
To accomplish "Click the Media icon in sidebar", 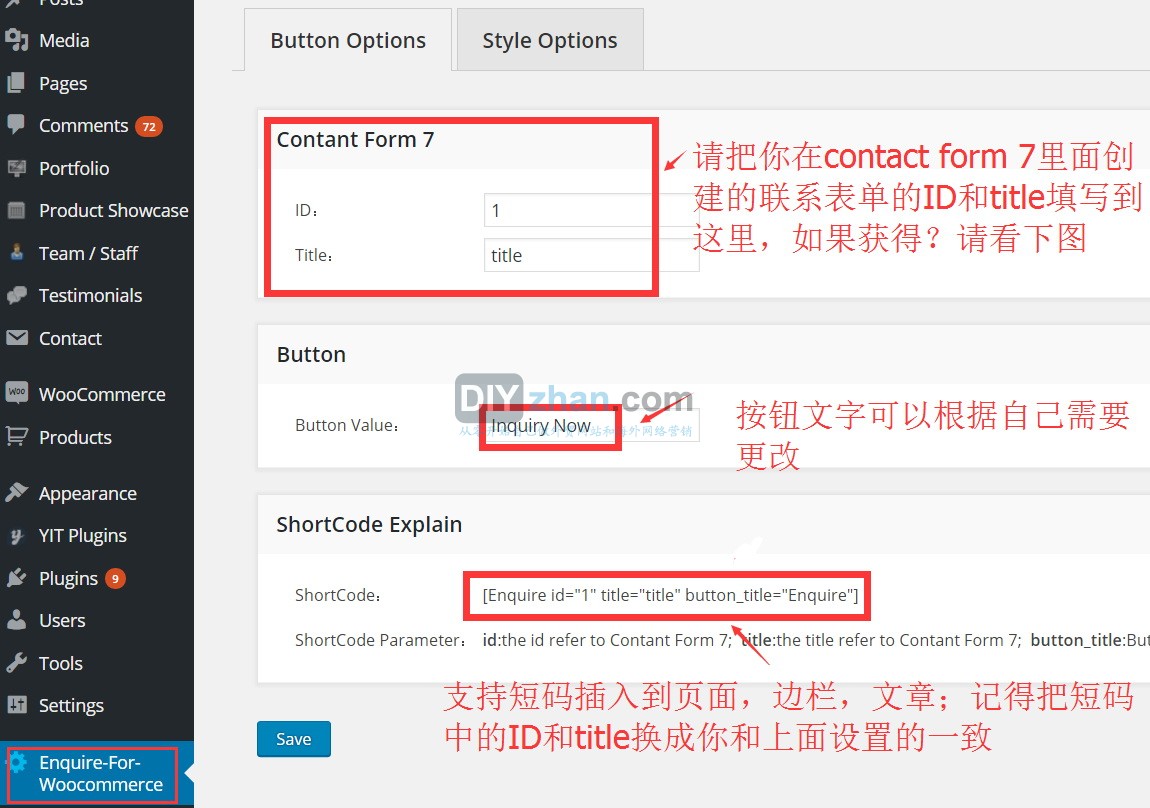I will (x=16, y=40).
